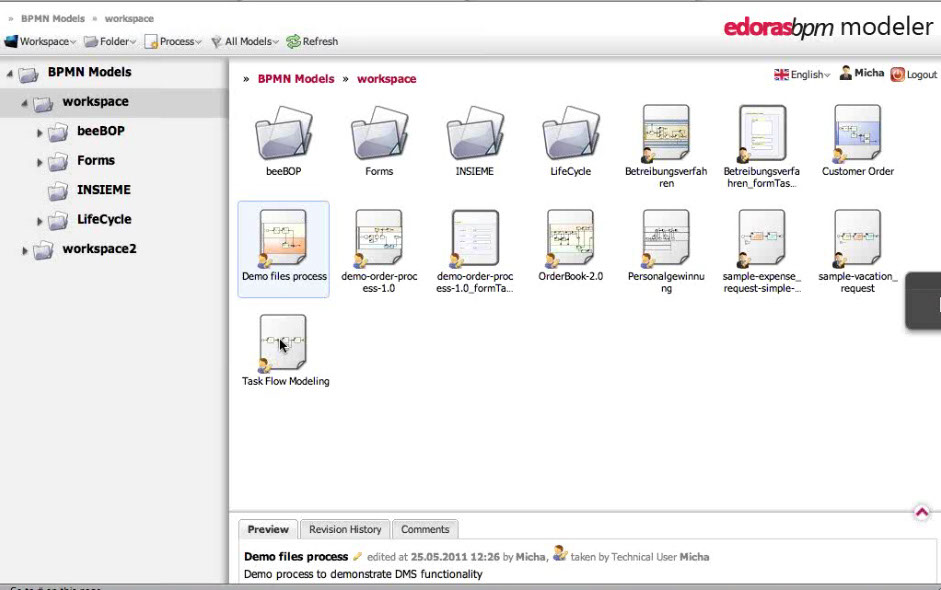The image size is (941, 590).
Task: Open the All Models filter dropdown
Action: 245,41
